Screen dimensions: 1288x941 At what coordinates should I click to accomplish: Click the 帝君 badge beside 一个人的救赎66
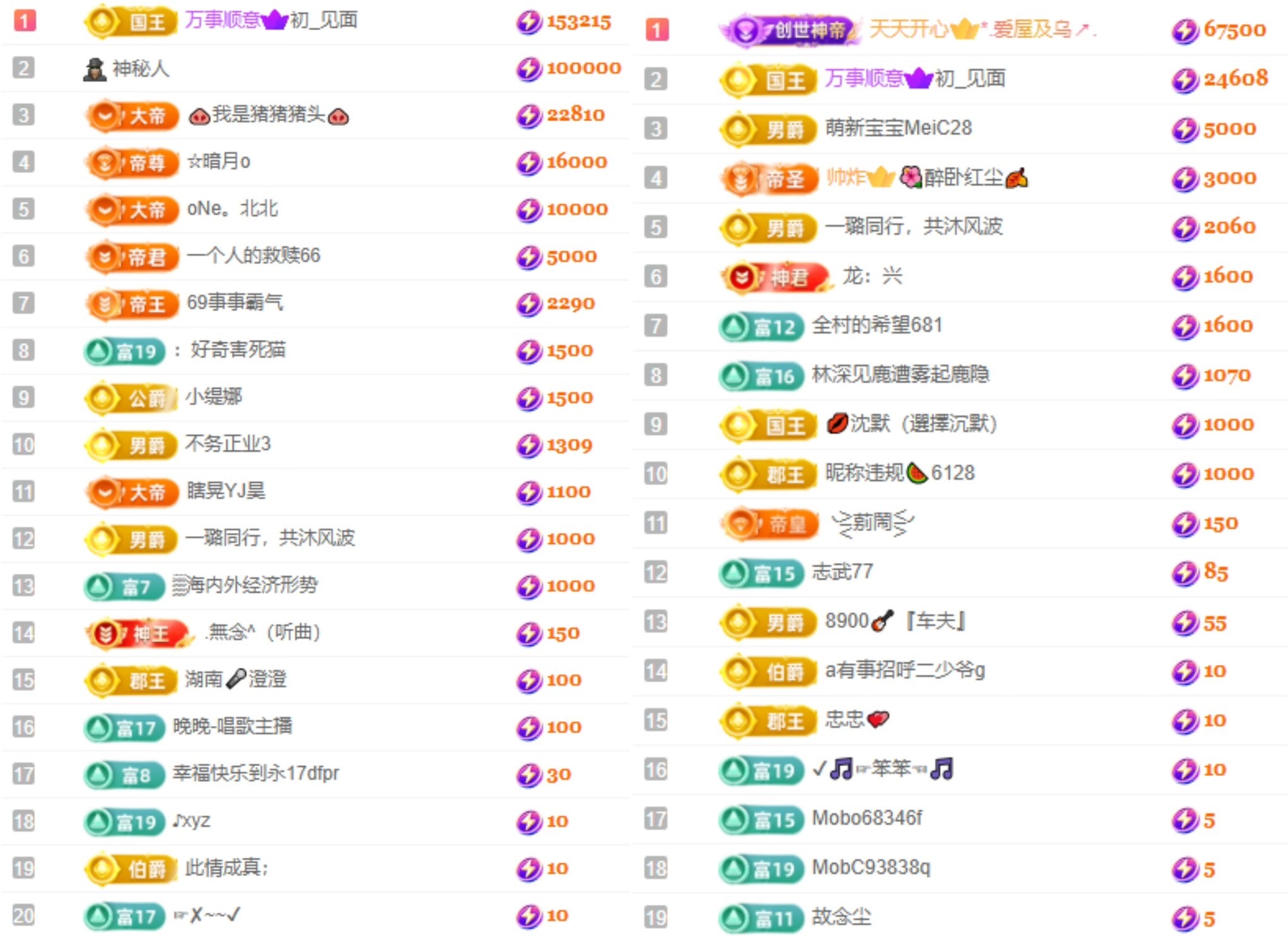pos(132,257)
